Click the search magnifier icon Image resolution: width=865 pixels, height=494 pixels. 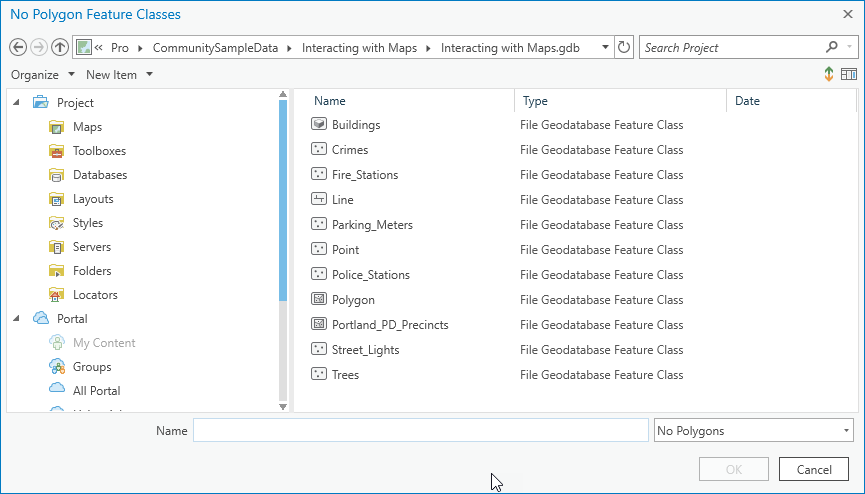point(832,47)
